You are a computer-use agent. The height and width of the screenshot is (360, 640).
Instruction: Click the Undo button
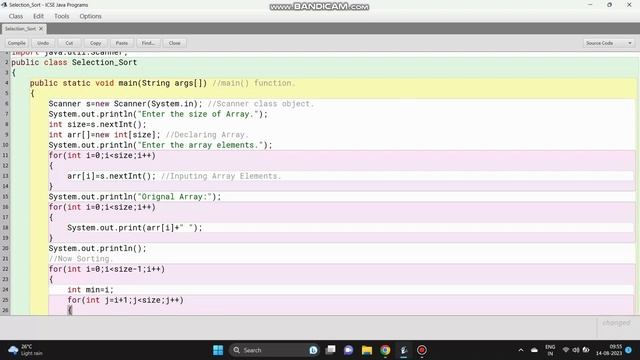coord(43,43)
